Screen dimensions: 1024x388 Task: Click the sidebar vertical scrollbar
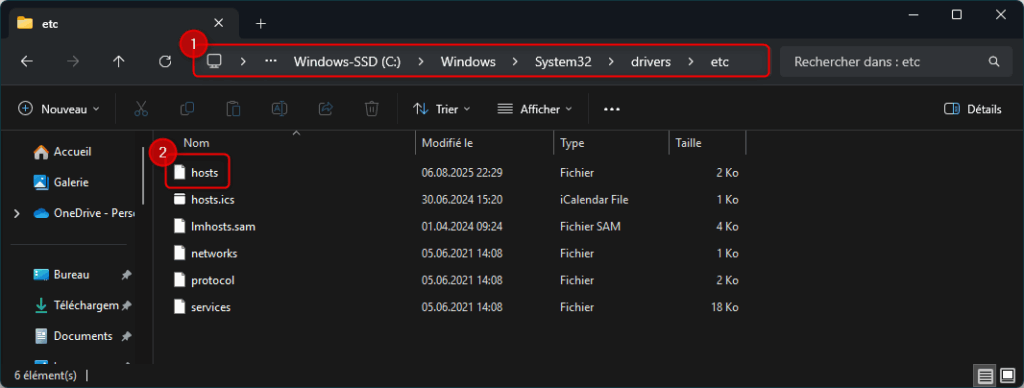[143, 176]
